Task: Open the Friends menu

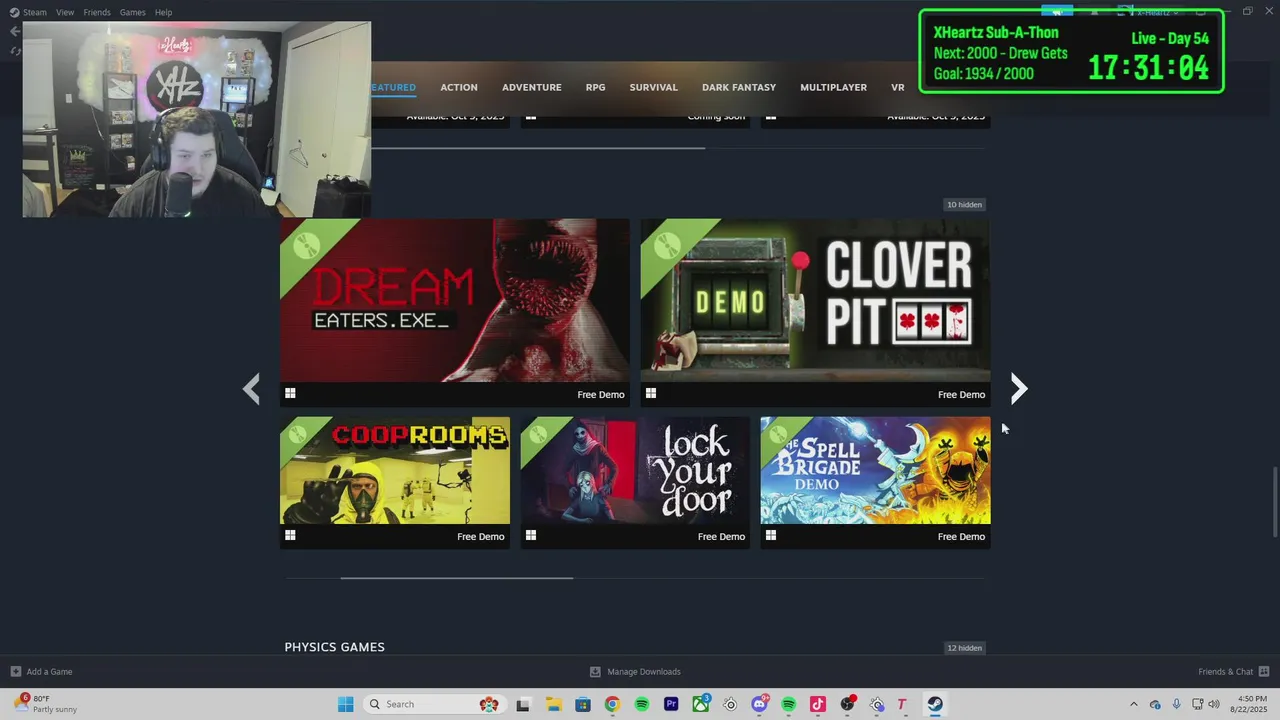Action: coord(97,12)
